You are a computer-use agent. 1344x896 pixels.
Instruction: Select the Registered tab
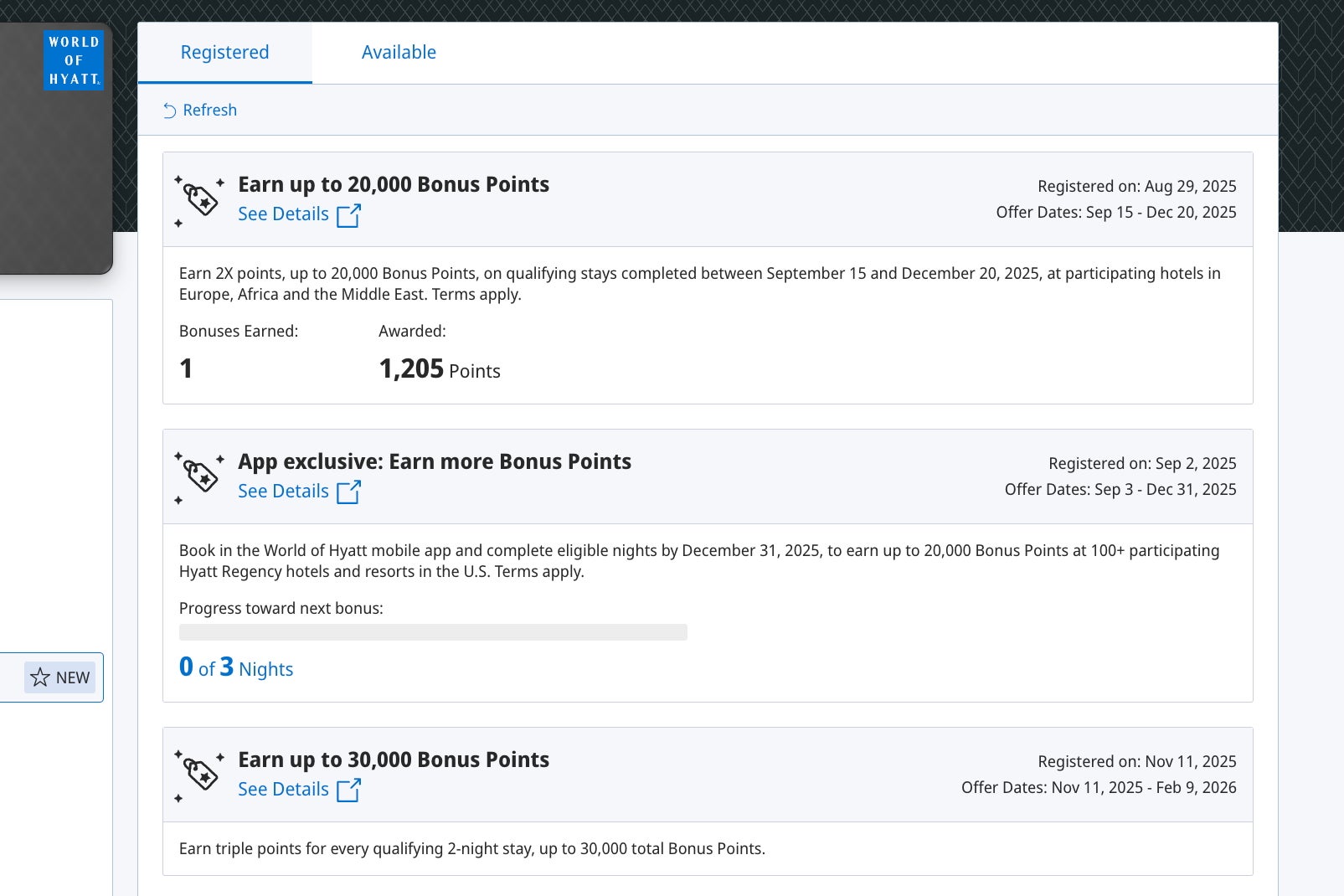(x=224, y=52)
